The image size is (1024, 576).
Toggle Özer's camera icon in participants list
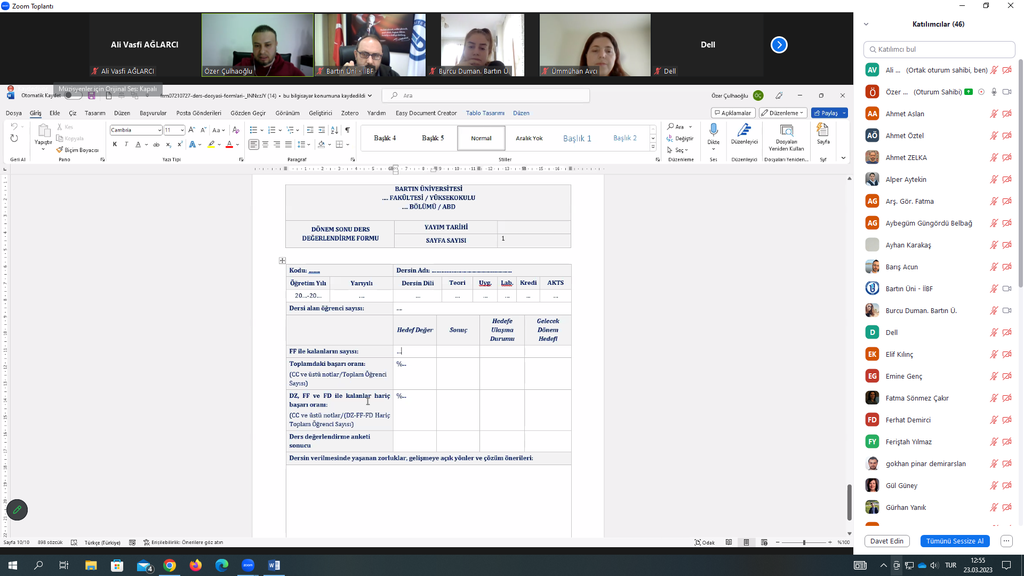coord(1008,92)
